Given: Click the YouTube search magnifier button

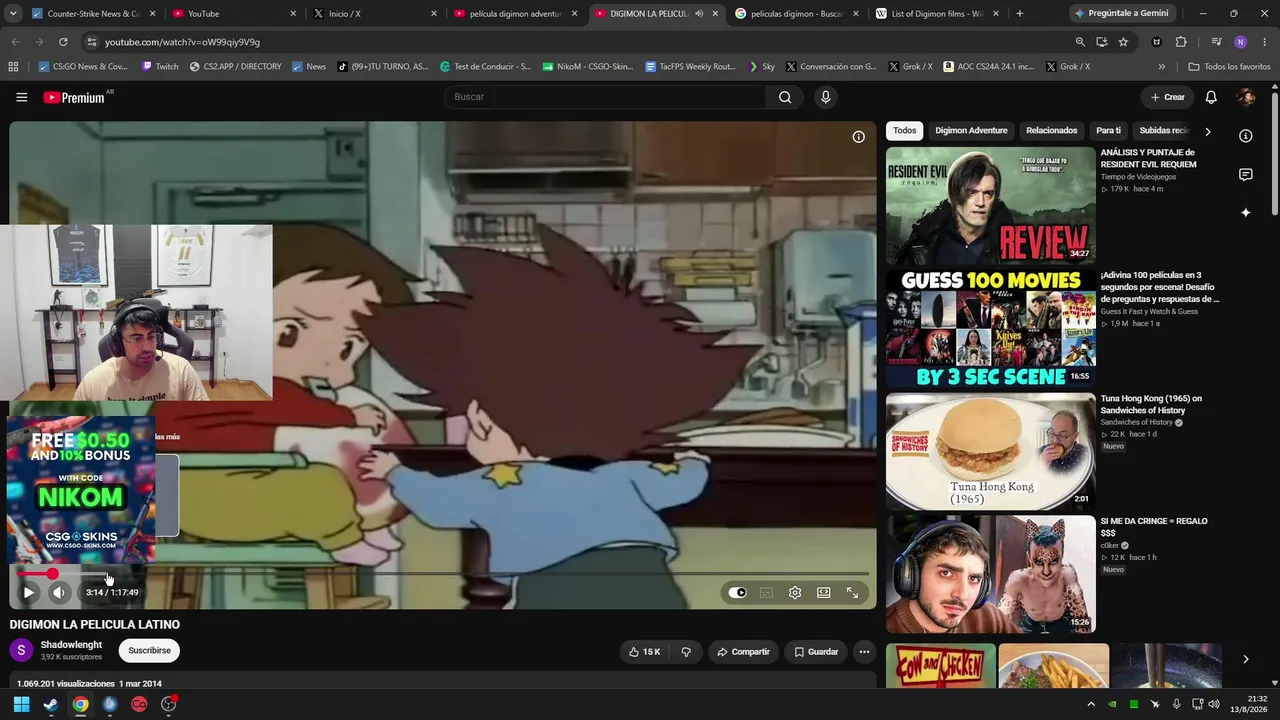Looking at the screenshot, I should (785, 97).
